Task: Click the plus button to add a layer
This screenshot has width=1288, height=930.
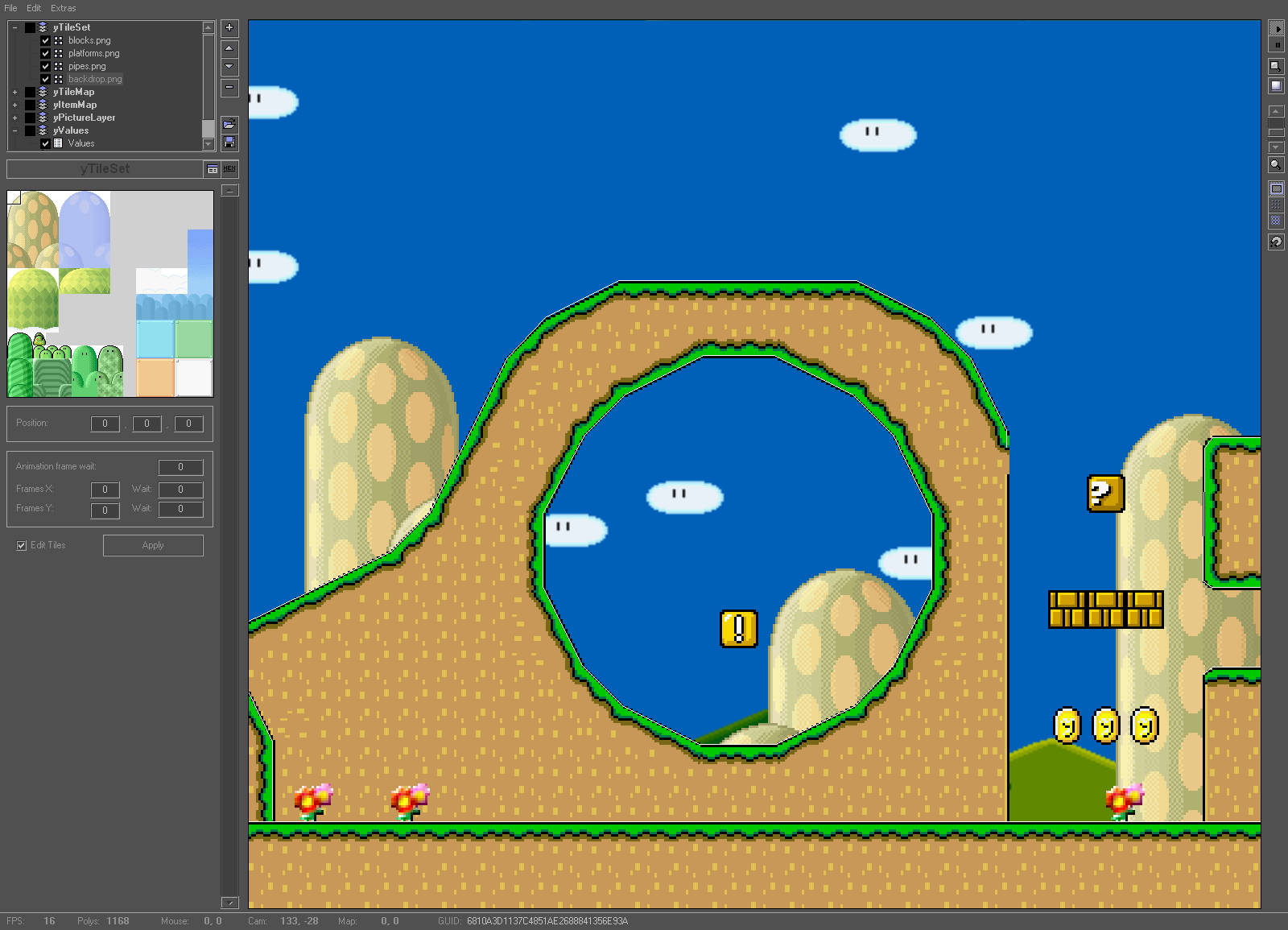Action: pos(229,28)
